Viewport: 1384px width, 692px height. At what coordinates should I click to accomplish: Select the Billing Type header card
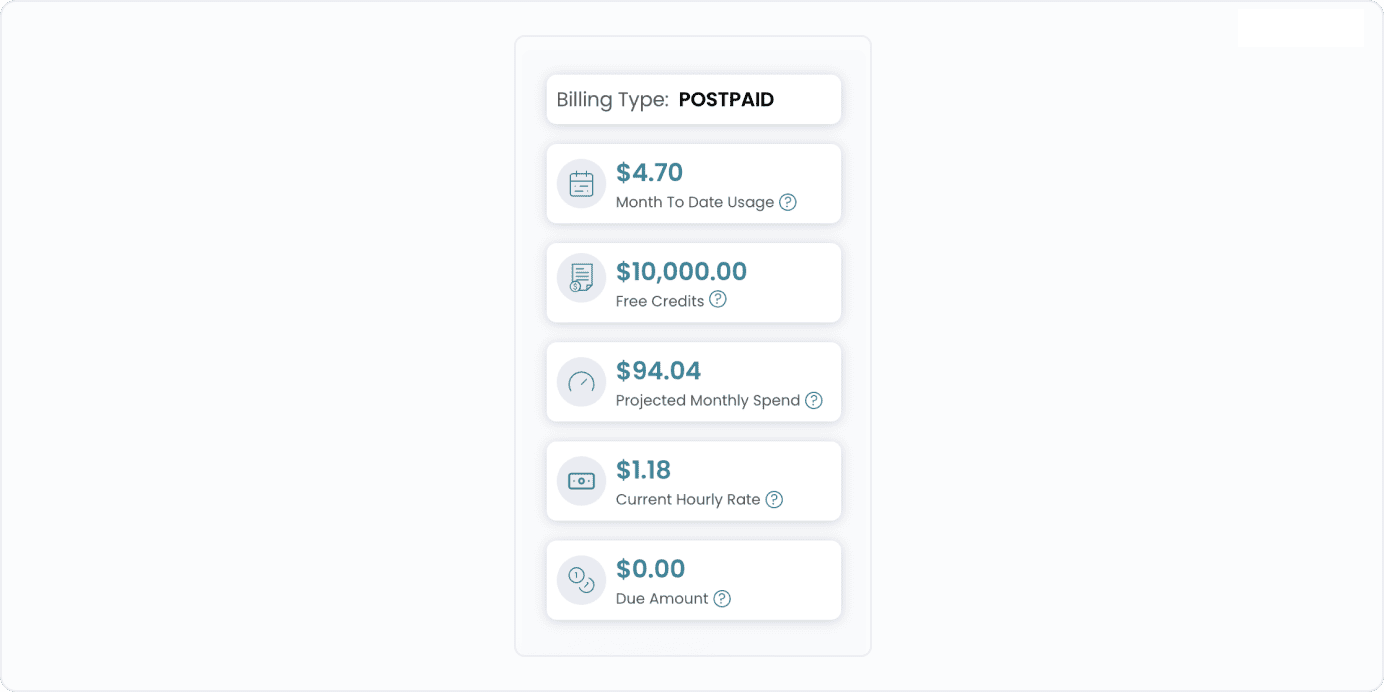coord(693,99)
